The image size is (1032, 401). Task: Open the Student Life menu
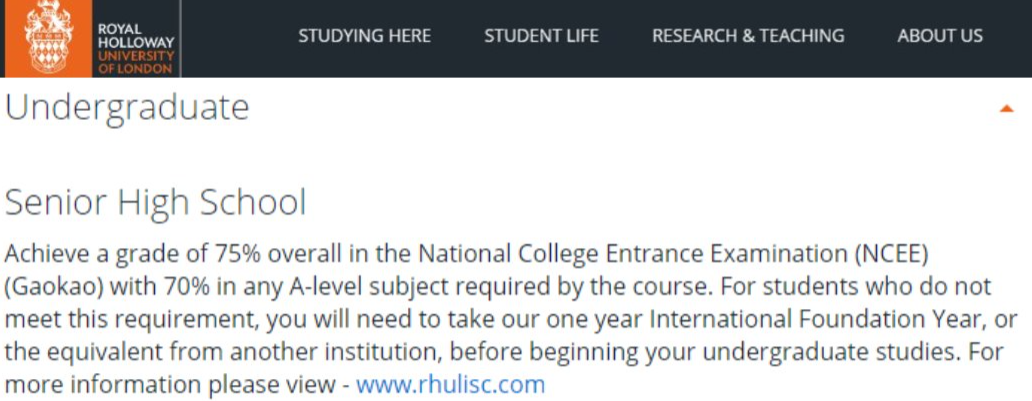point(541,36)
